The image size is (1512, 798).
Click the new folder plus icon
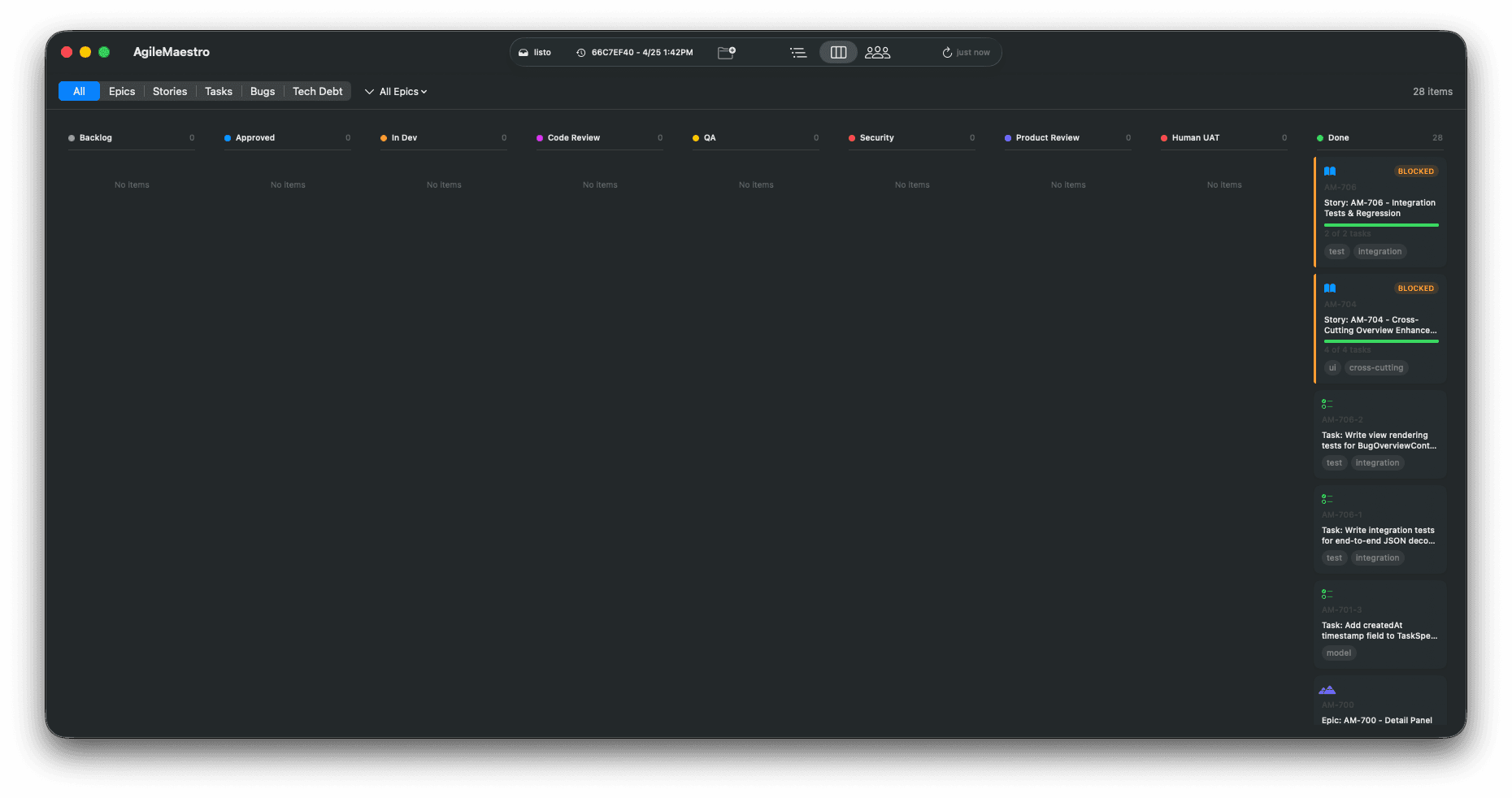click(x=727, y=52)
